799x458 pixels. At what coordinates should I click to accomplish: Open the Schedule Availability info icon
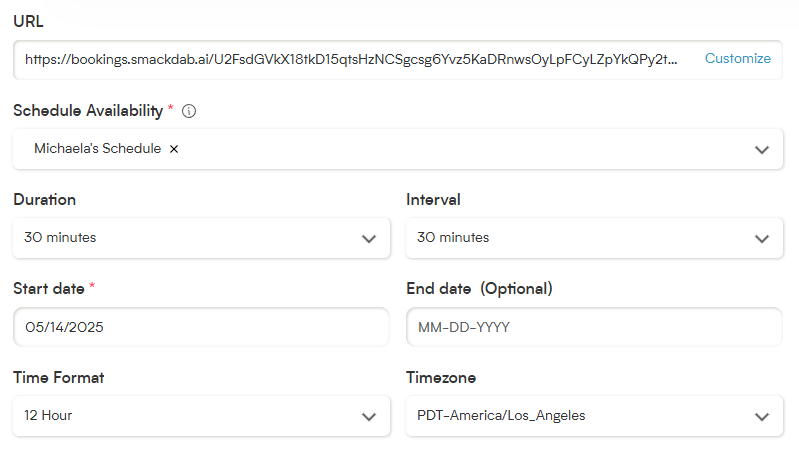(189, 111)
